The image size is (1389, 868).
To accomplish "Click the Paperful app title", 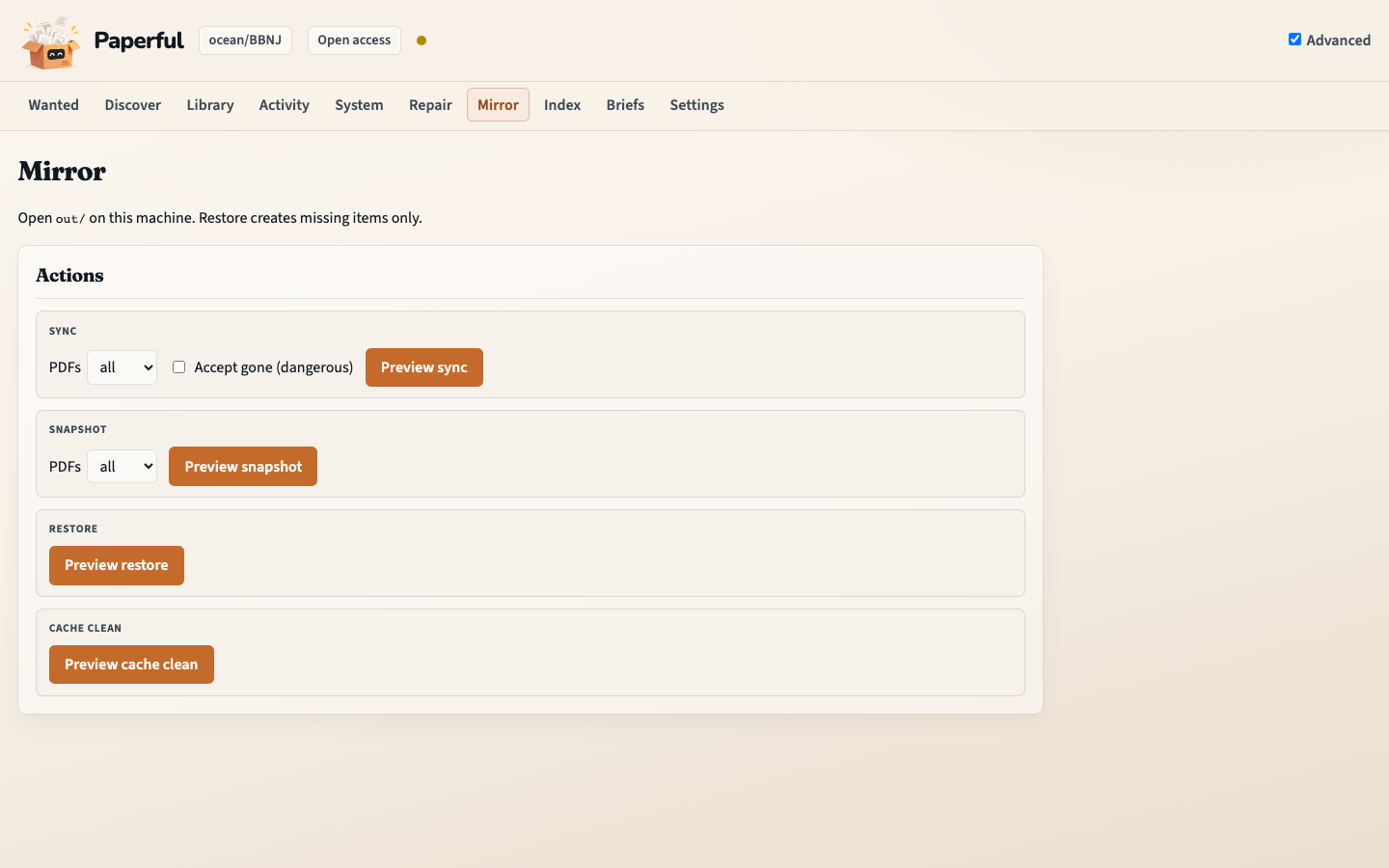I will (x=139, y=41).
